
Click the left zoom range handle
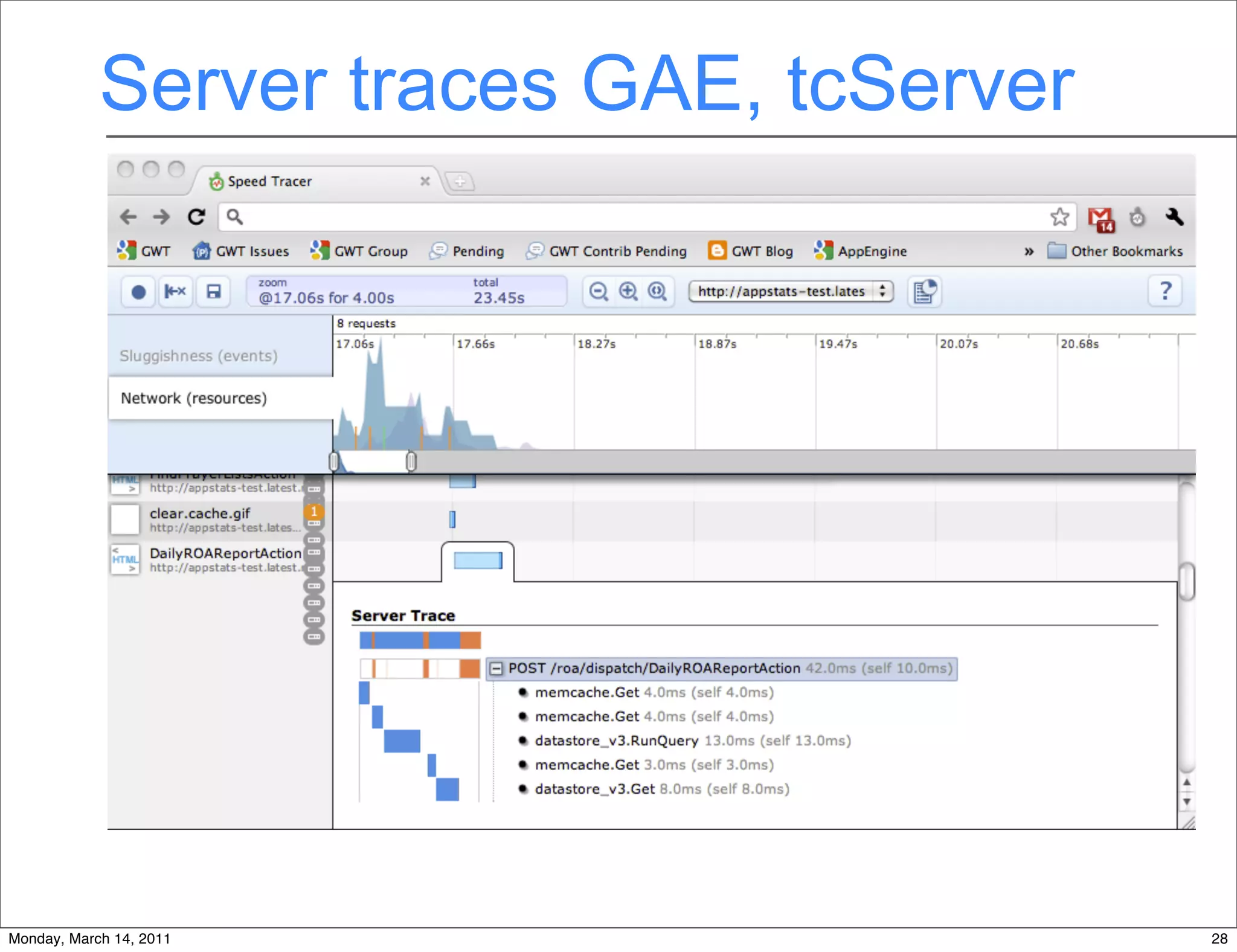tap(333, 462)
